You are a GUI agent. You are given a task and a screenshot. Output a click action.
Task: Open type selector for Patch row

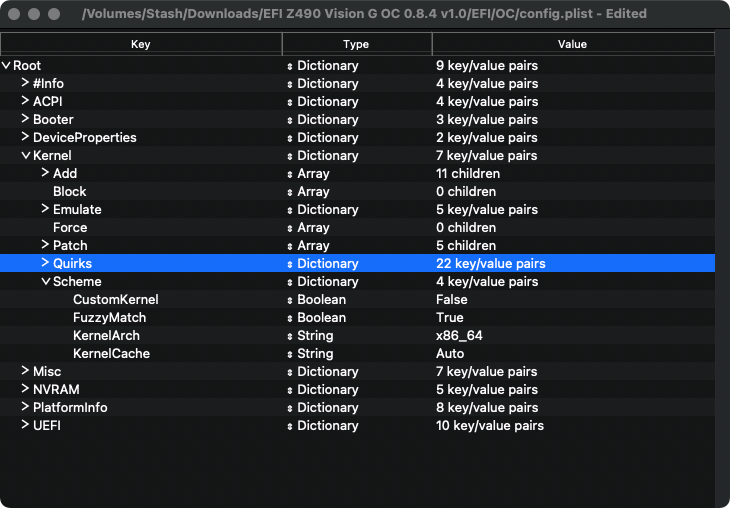[x=290, y=246]
